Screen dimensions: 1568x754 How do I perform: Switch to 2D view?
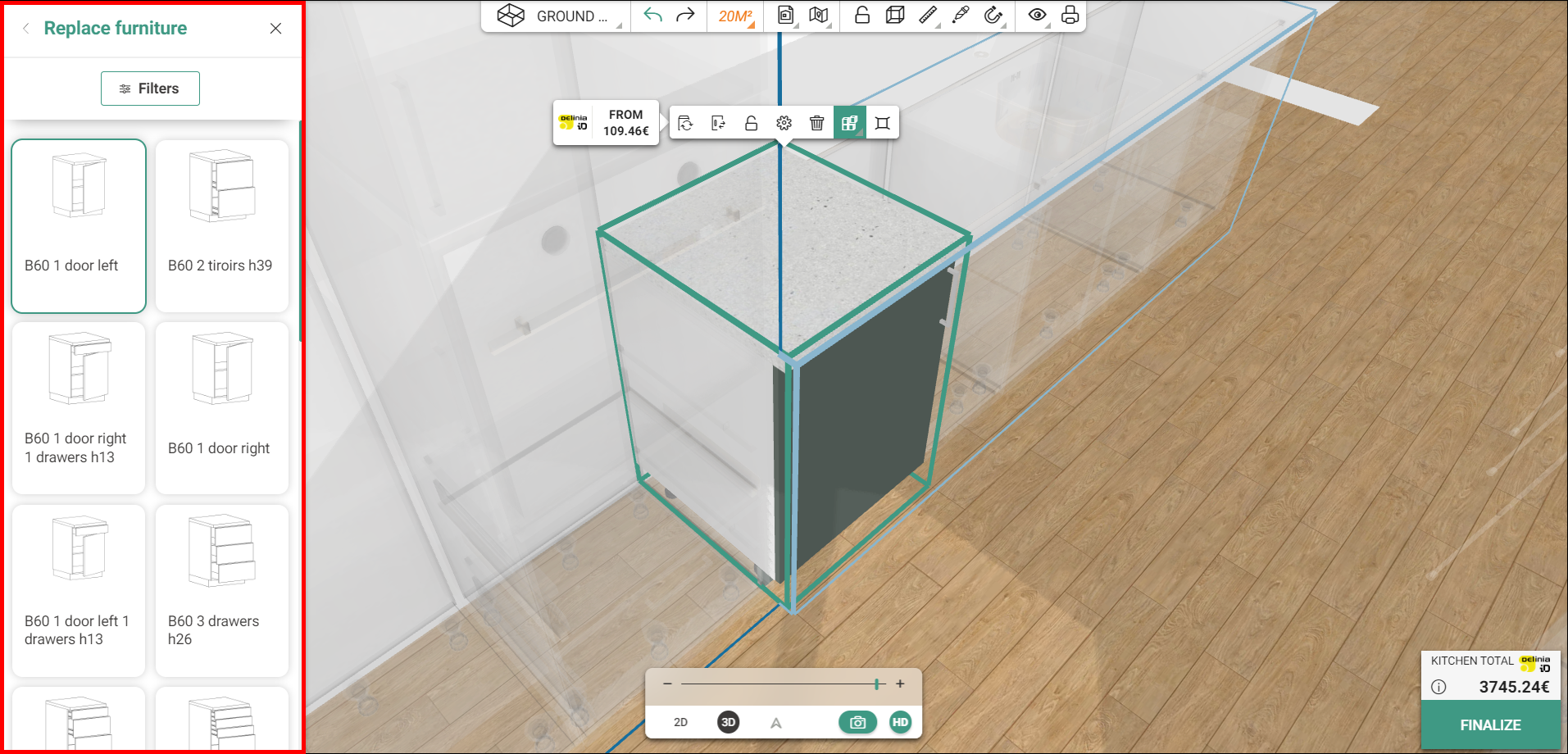point(680,722)
